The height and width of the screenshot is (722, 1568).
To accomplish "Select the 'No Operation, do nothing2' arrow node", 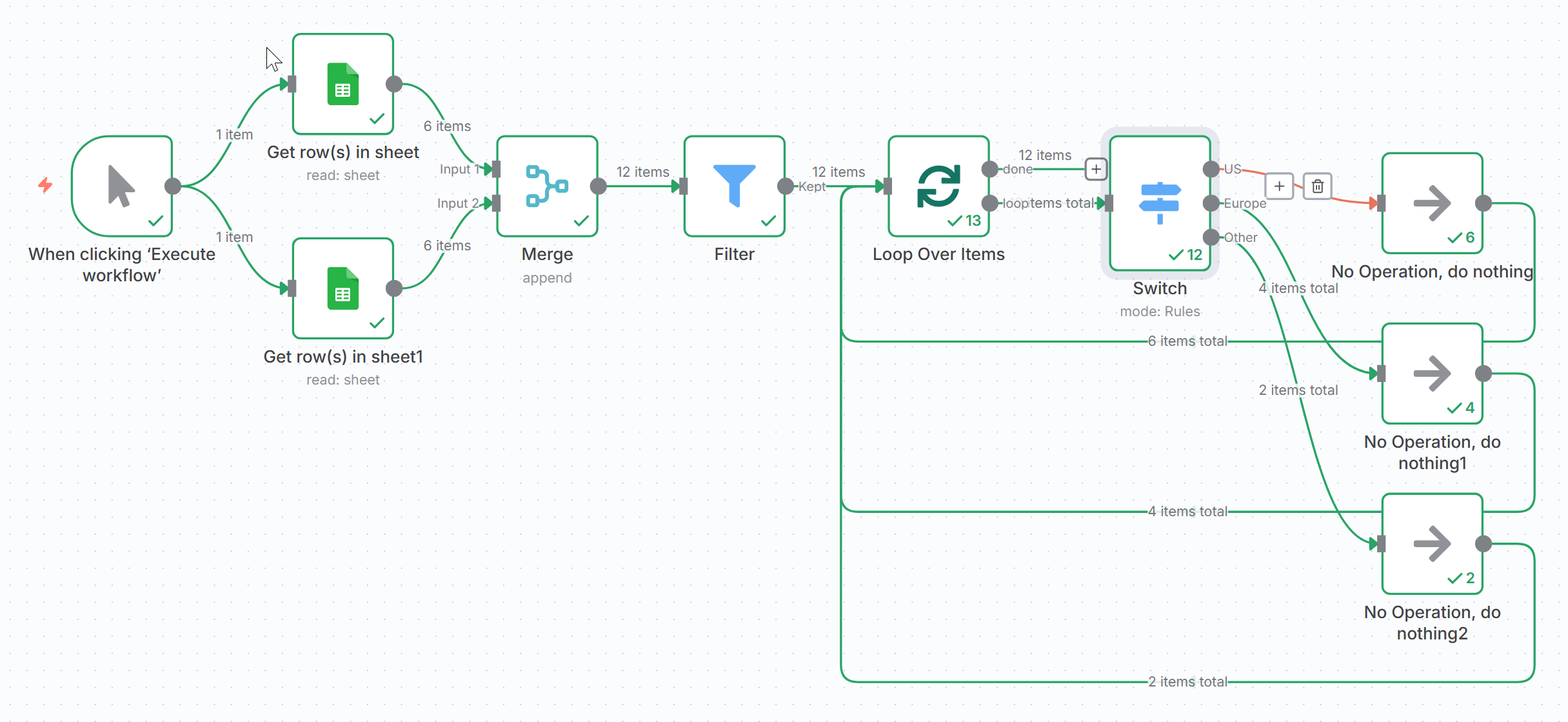I will pos(1432,543).
